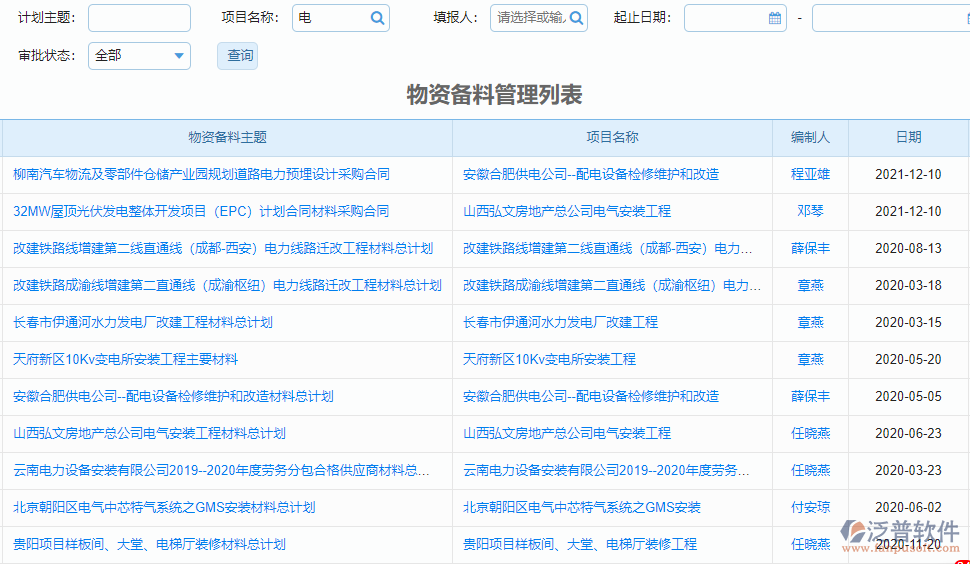
Task: Click the 项目名称 column header
Action: [x=612, y=137]
